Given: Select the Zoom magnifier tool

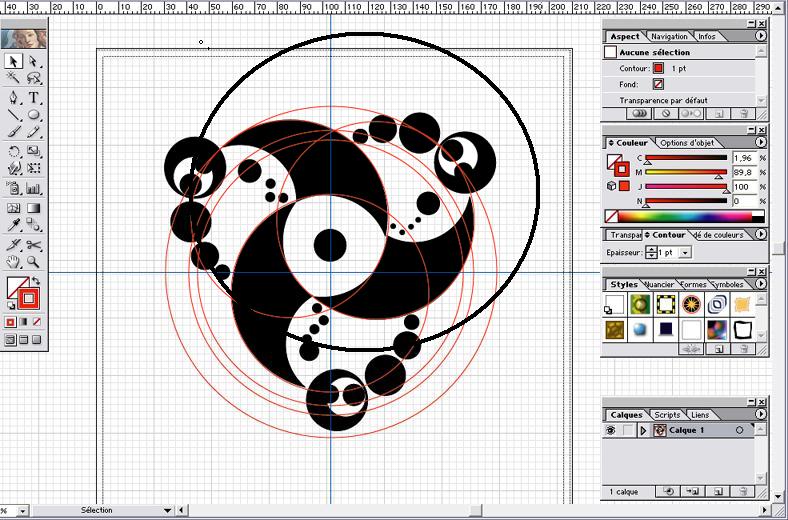Looking at the screenshot, I should click(x=33, y=262).
